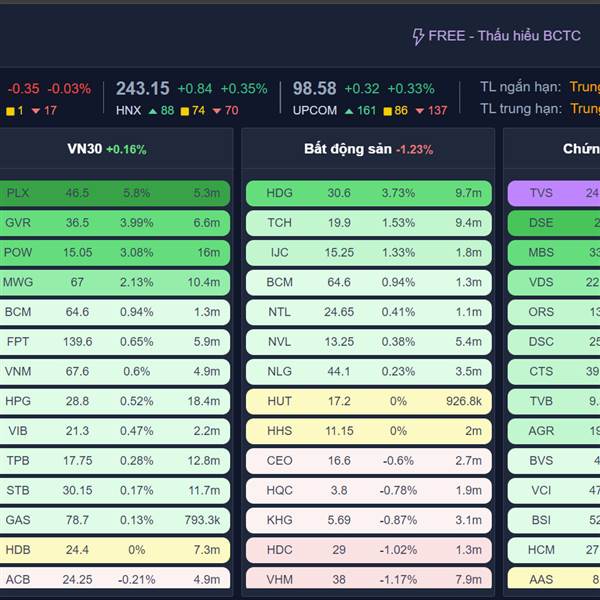Open the GVR stock row

coord(115,223)
